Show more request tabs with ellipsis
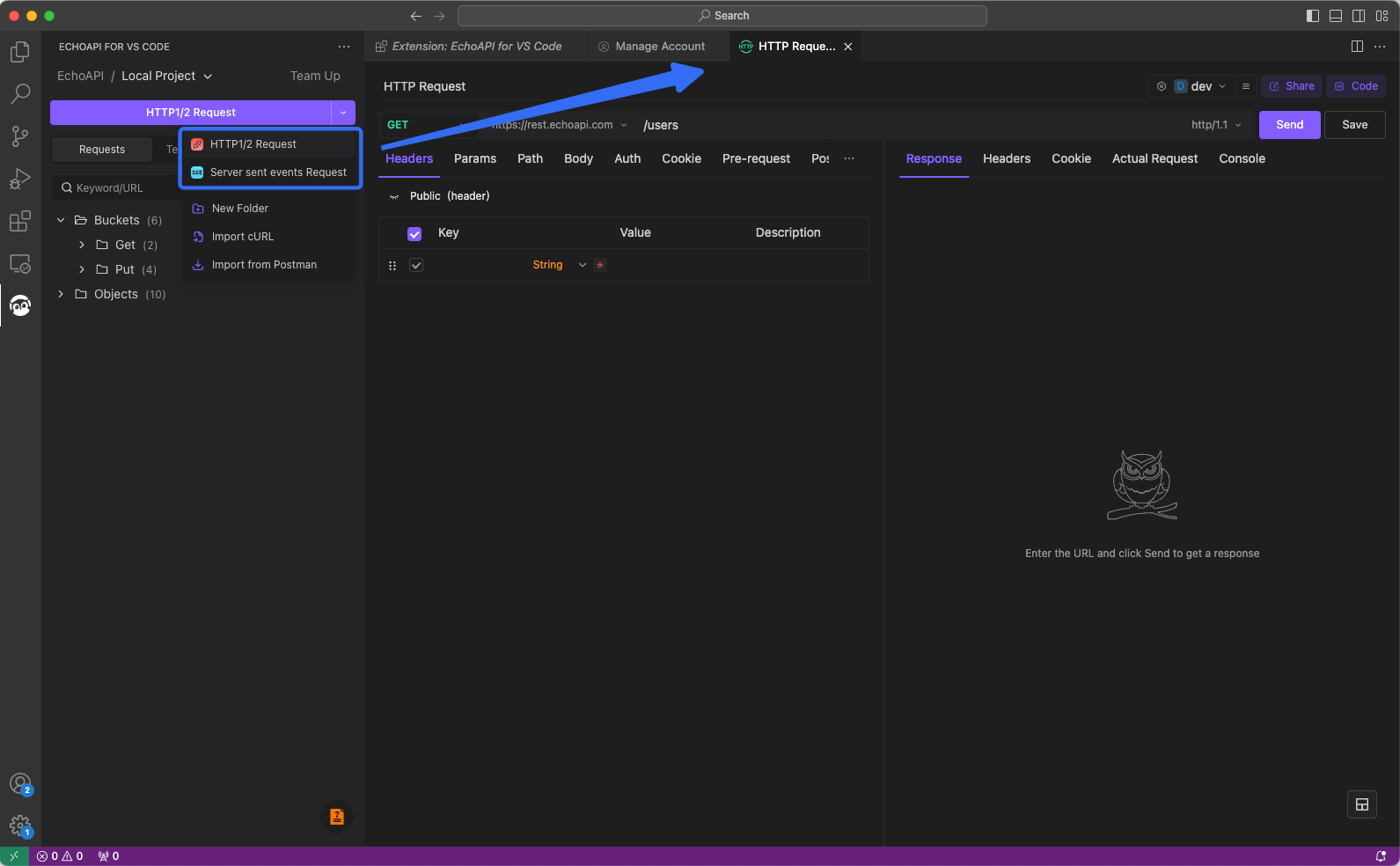The height and width of the screenshot is (866, 1400). pyautogui.click(x=849, y=158)
